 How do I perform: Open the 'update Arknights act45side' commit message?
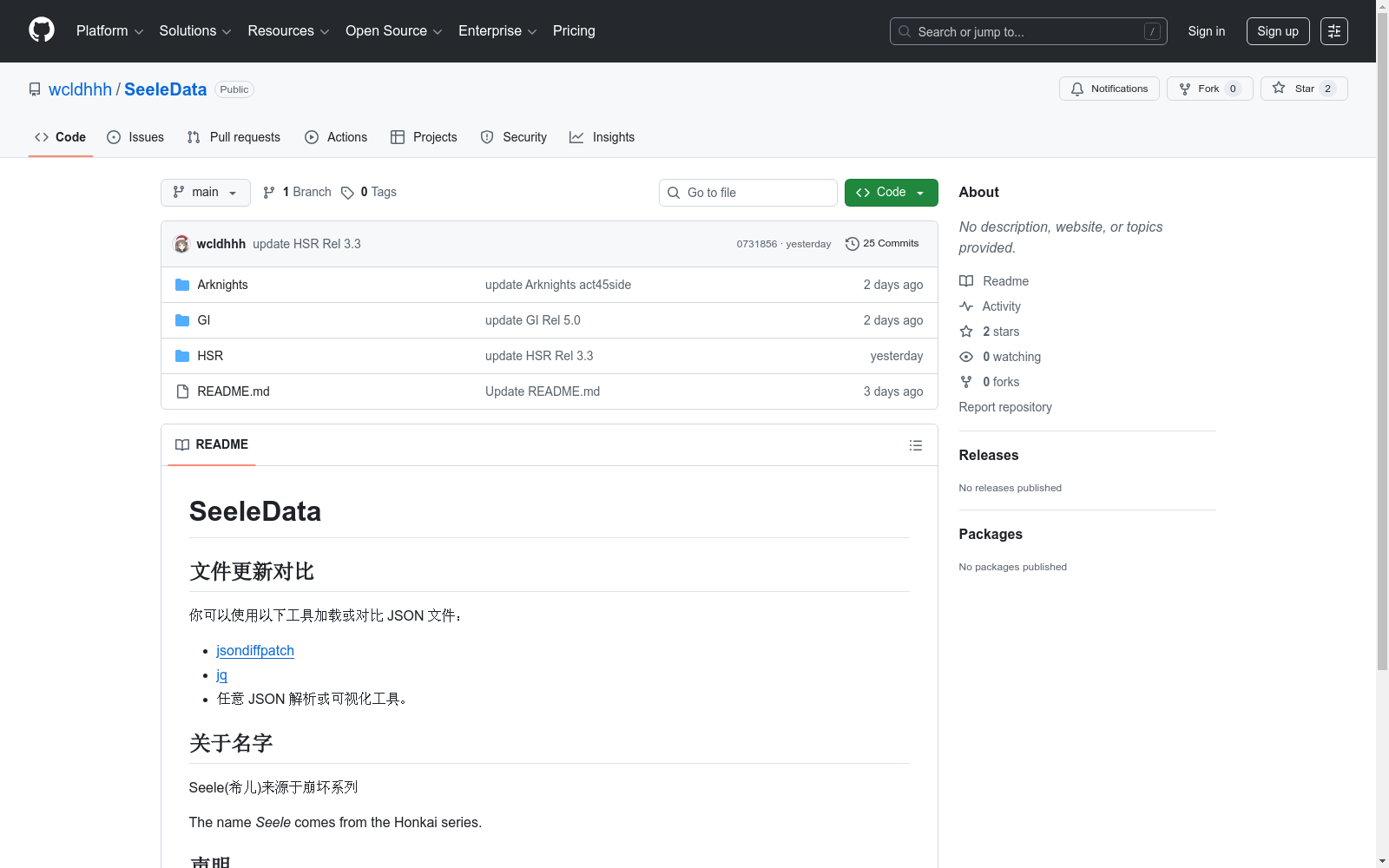pos(558,285)
